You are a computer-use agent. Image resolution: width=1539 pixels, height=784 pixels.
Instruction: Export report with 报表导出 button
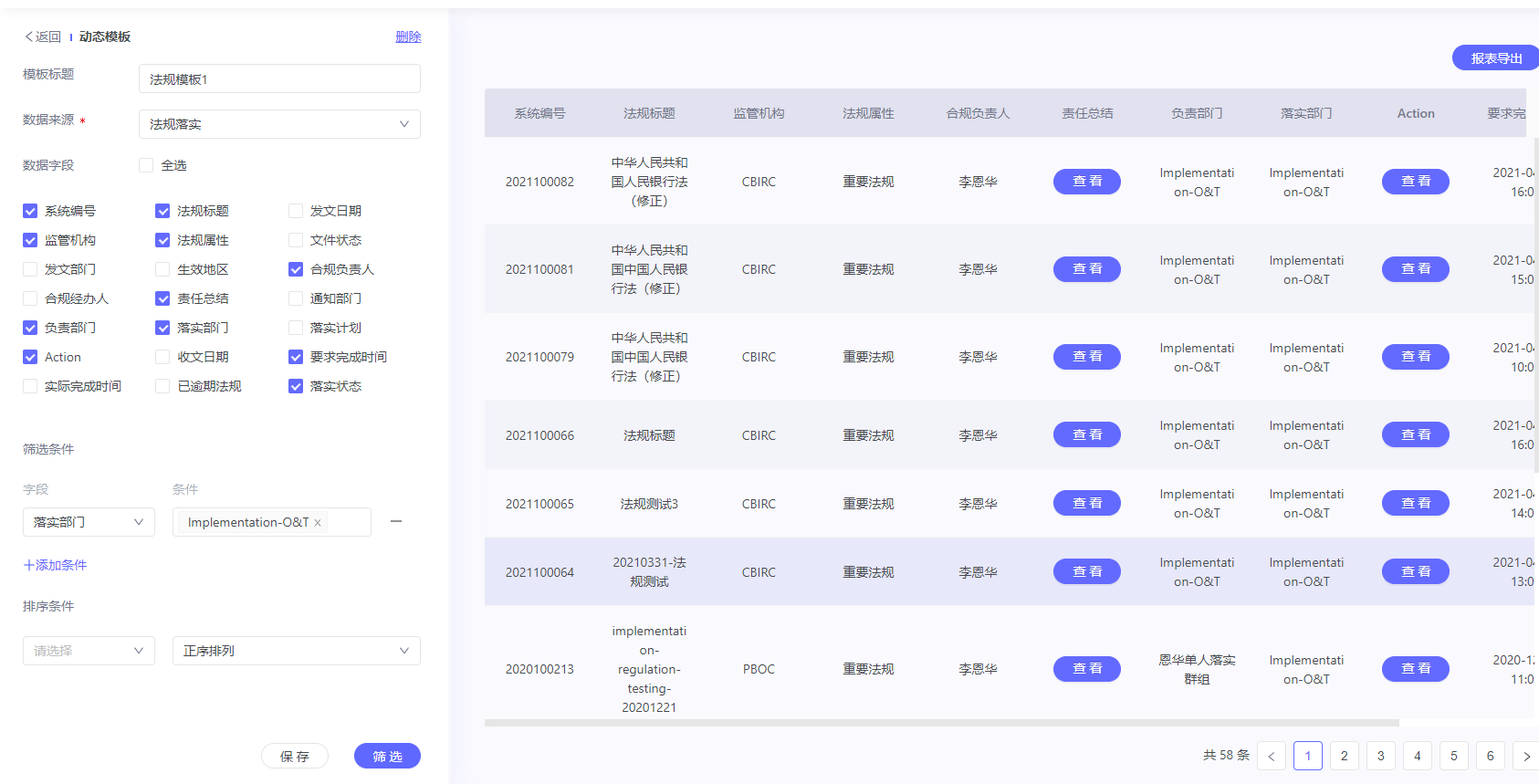pyautogui.click(x=1495, y=57)
